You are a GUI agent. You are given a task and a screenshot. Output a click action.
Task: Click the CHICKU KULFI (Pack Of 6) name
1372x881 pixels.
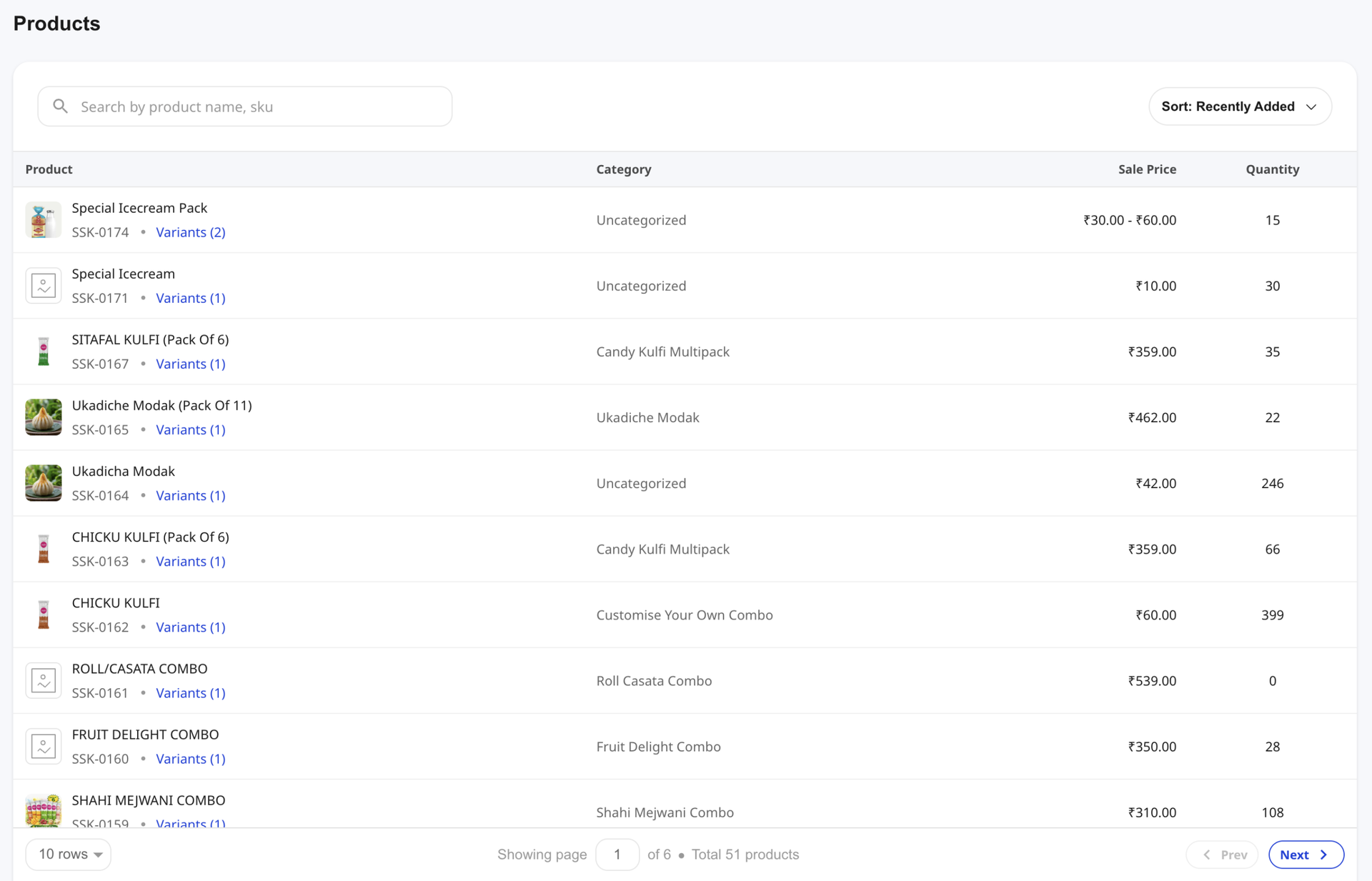150,537
